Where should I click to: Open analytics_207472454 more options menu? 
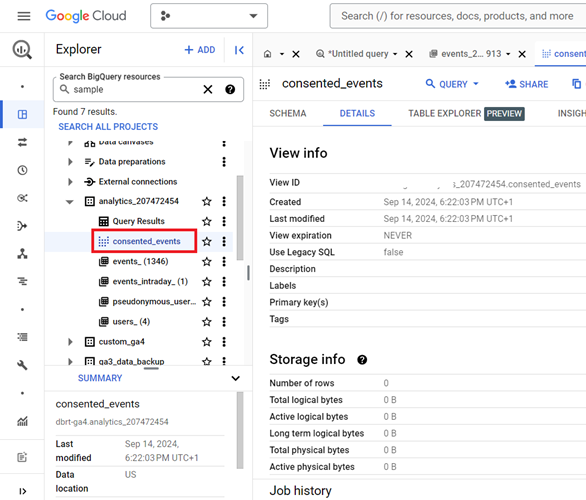224,201
